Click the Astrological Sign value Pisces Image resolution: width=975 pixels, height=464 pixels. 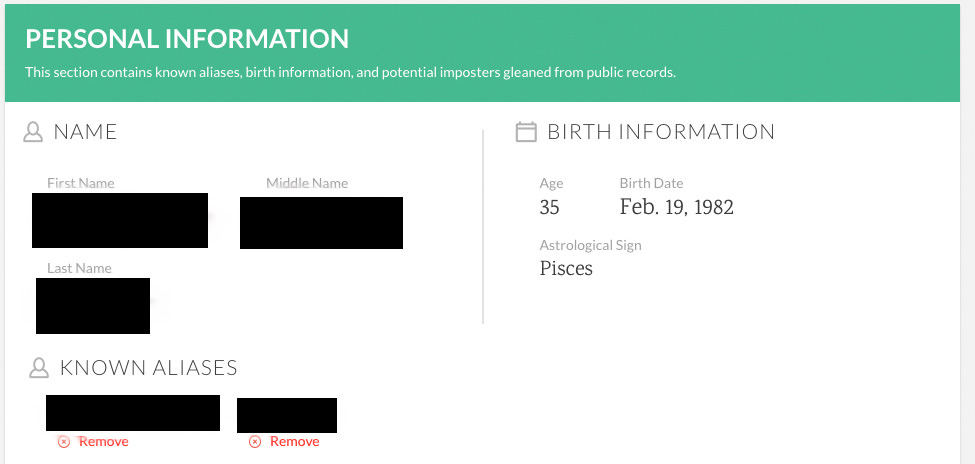click(x=566, y=268)
